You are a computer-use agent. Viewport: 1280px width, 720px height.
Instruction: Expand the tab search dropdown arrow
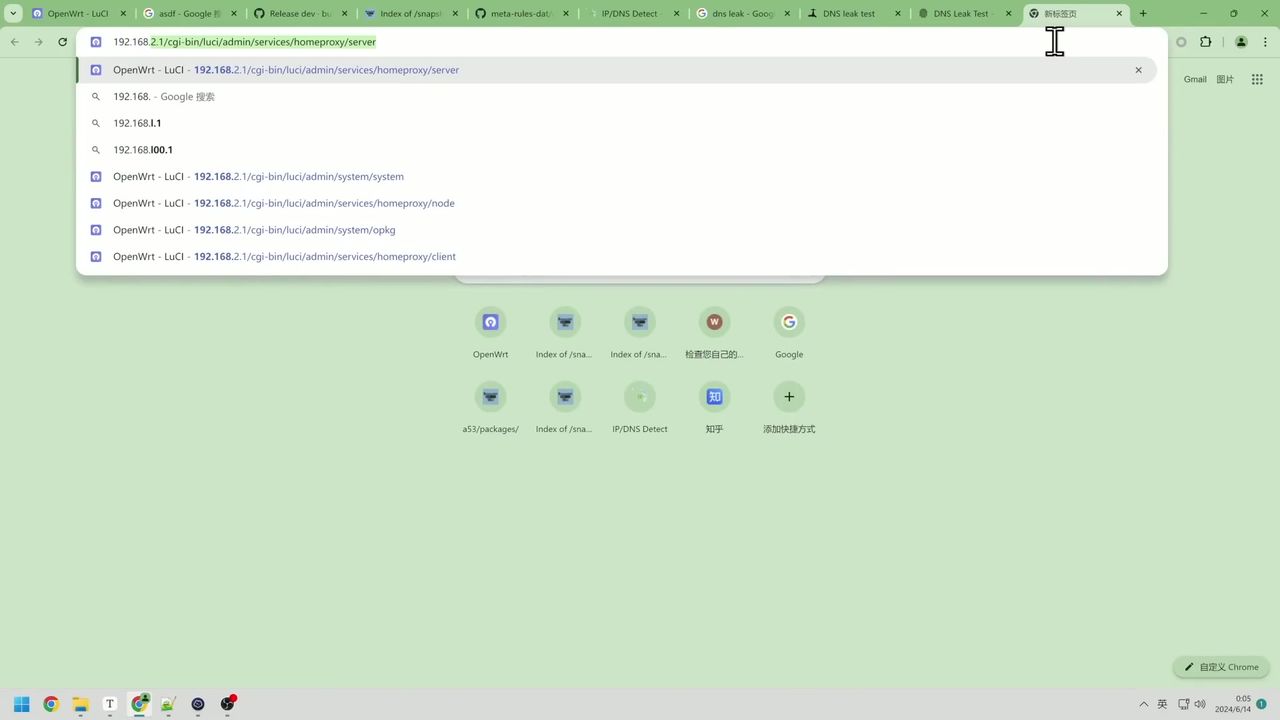point(13,14)
